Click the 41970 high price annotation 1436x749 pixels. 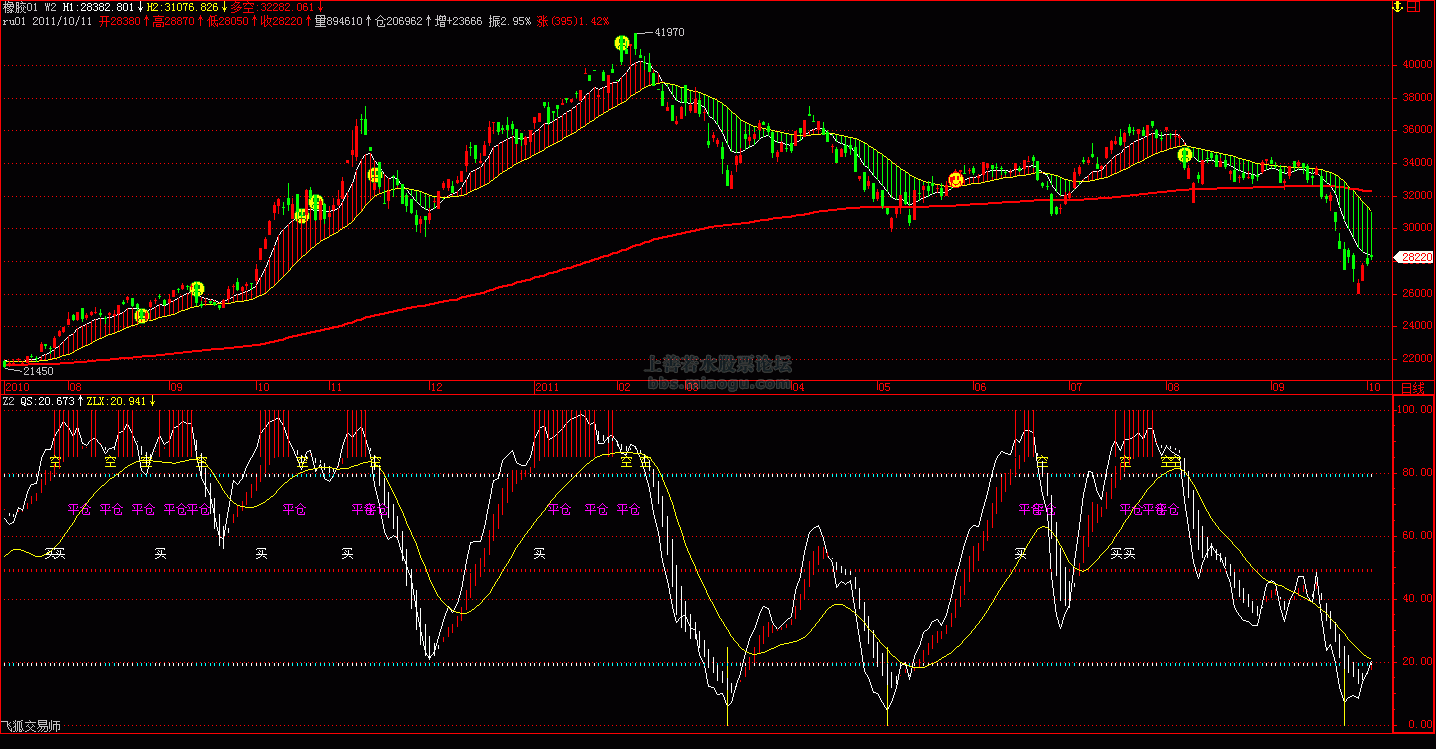tap(670, 33)
